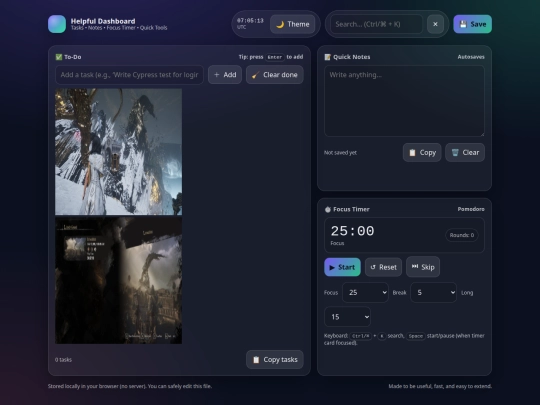
Task: Skip to the next timer round
Action: [423, 267]
